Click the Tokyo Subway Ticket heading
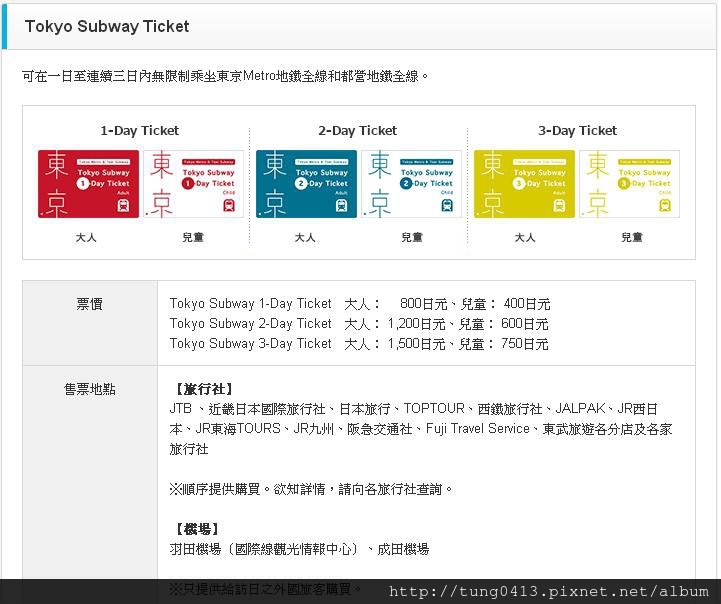The height and width of the screenshot is (604, 721). 107,27
